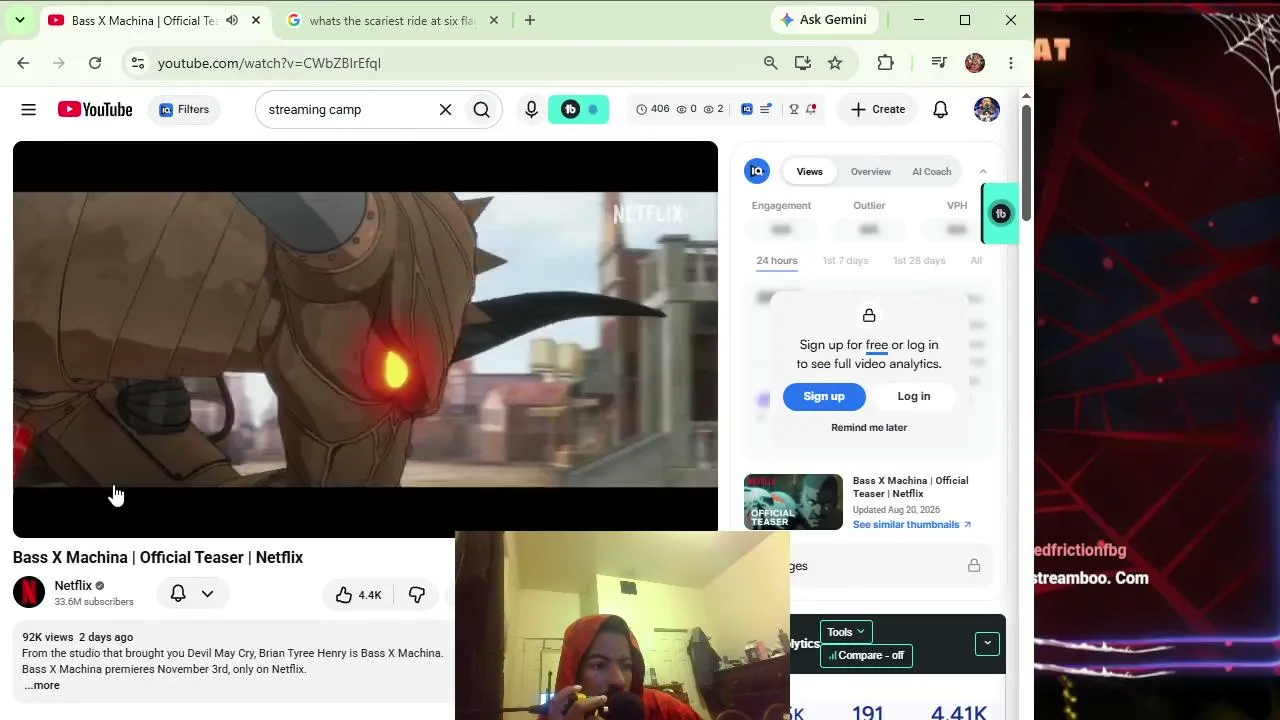Switch to the Overview tab in vidIQ panel
The height and width of the screenshot is (720, 1280).
[x=871, y=172]
